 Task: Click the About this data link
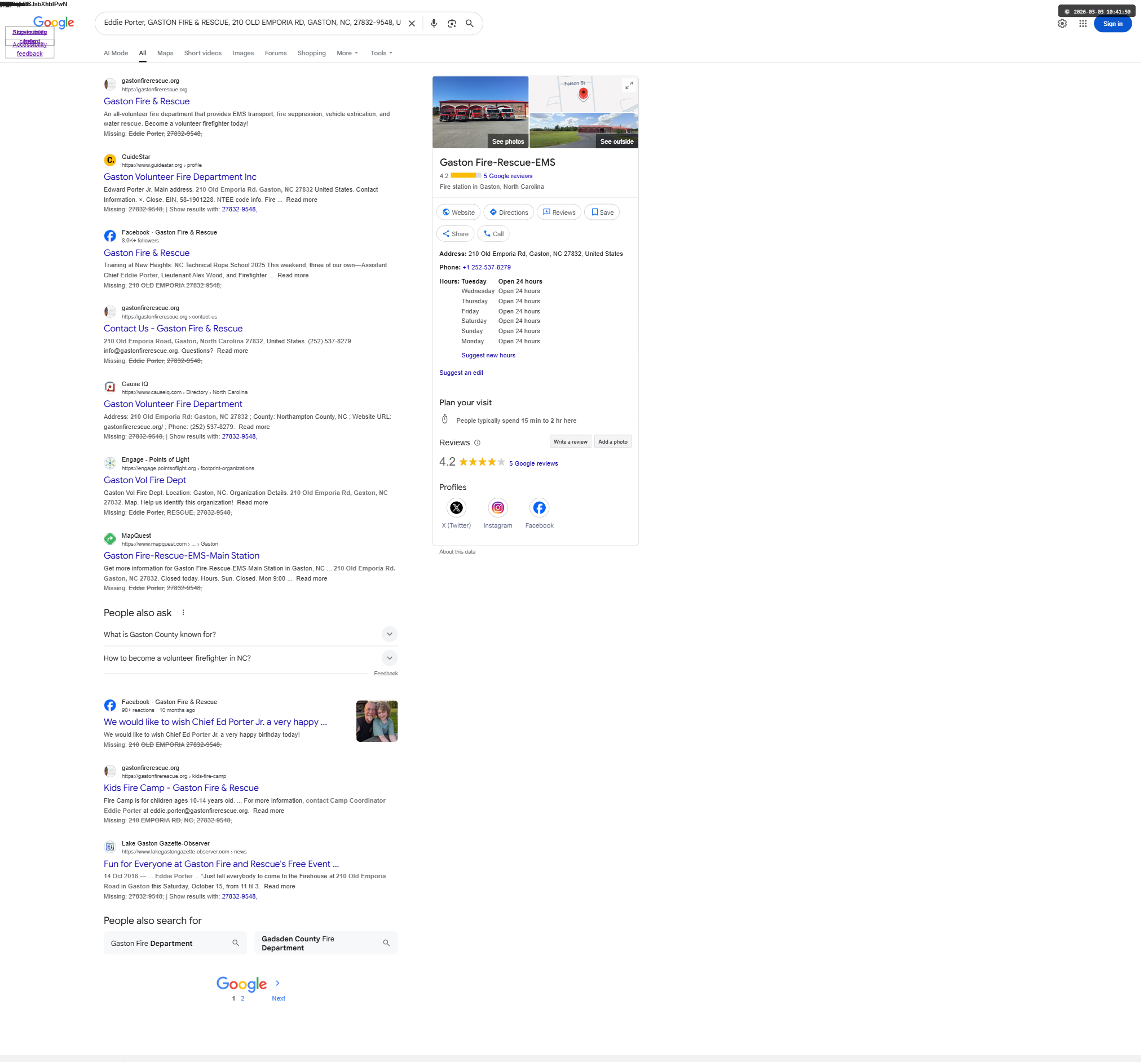pos(457,552)
